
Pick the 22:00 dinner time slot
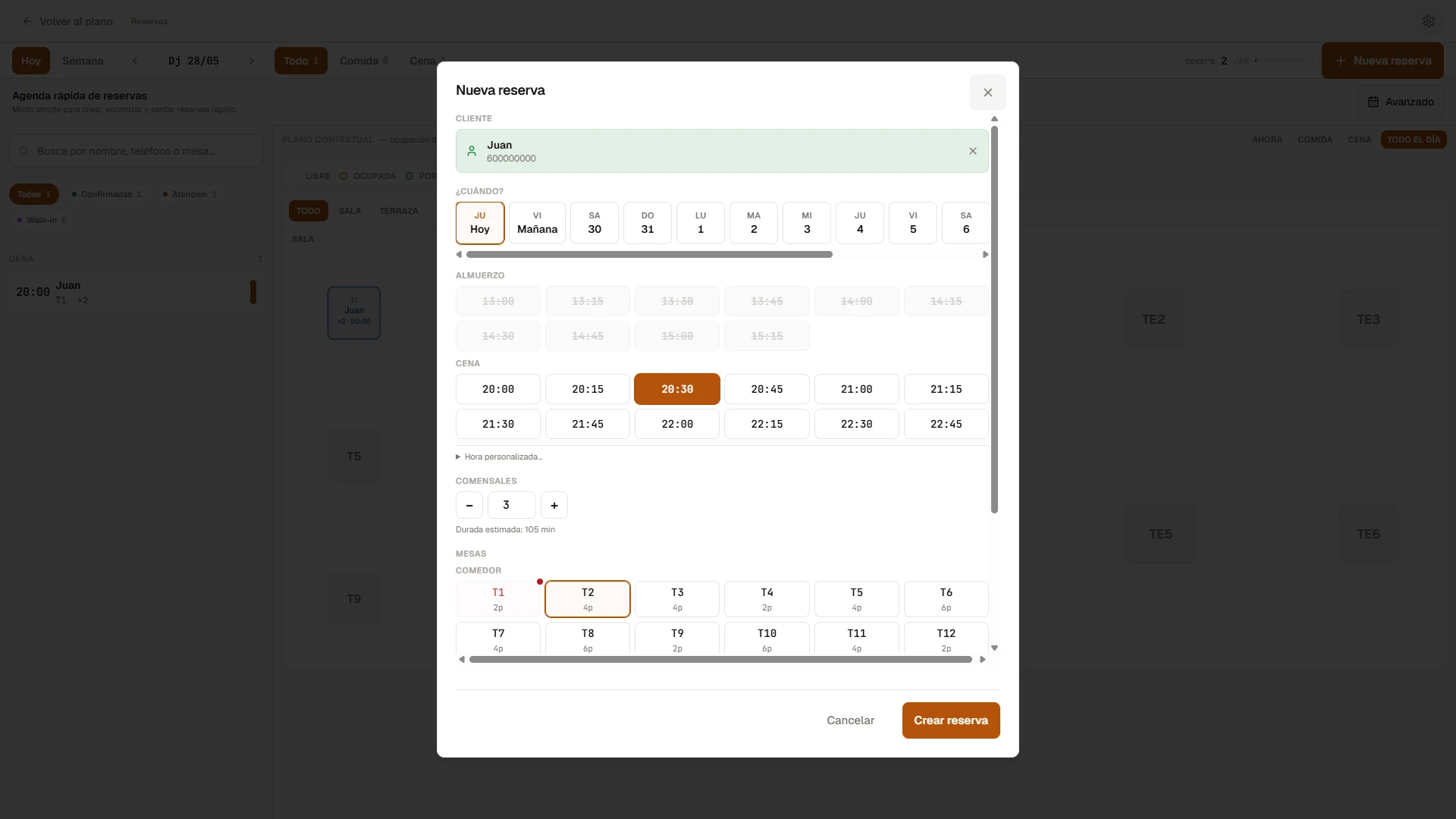677,424
